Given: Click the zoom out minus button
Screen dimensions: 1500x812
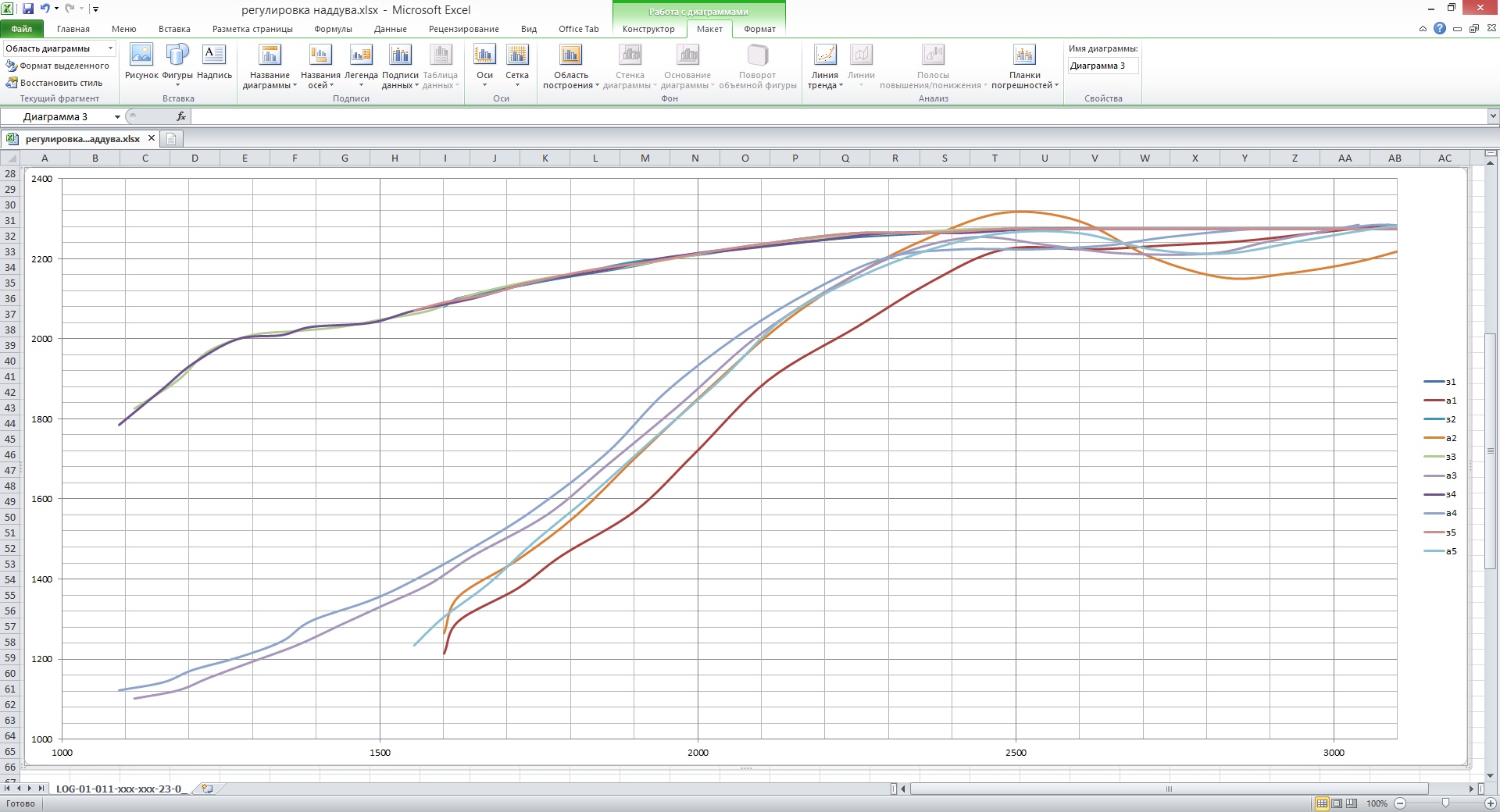Looking at the screenshot, I should click(1400, 803).
